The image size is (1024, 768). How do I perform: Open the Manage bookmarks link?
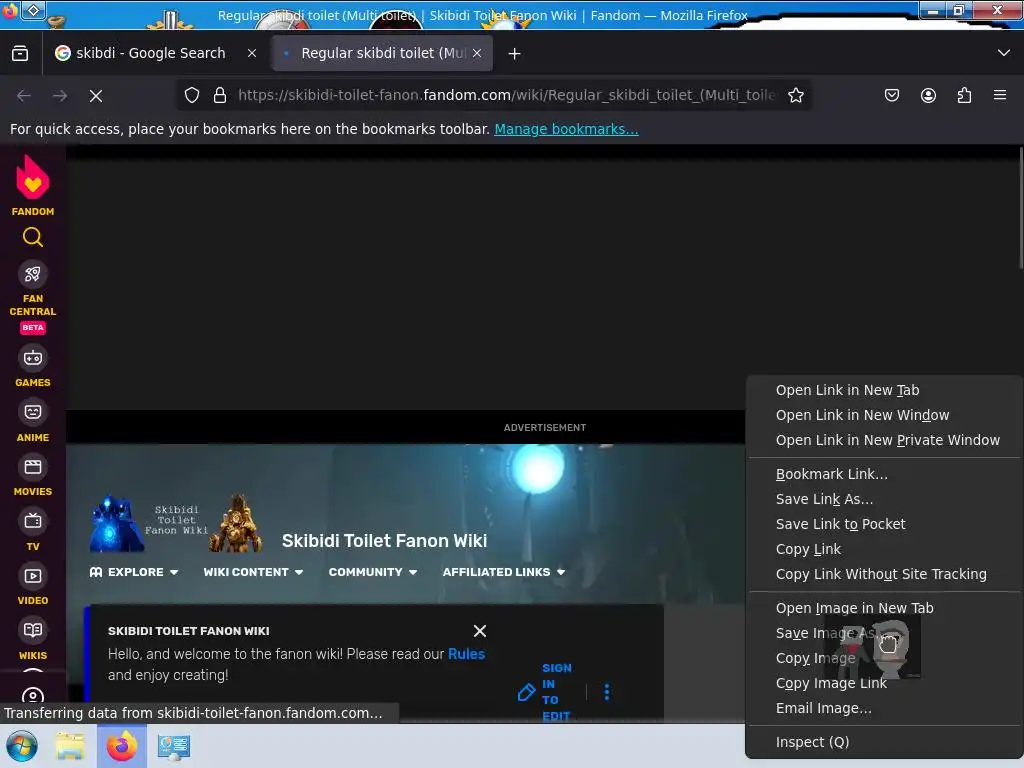point(566,129)
